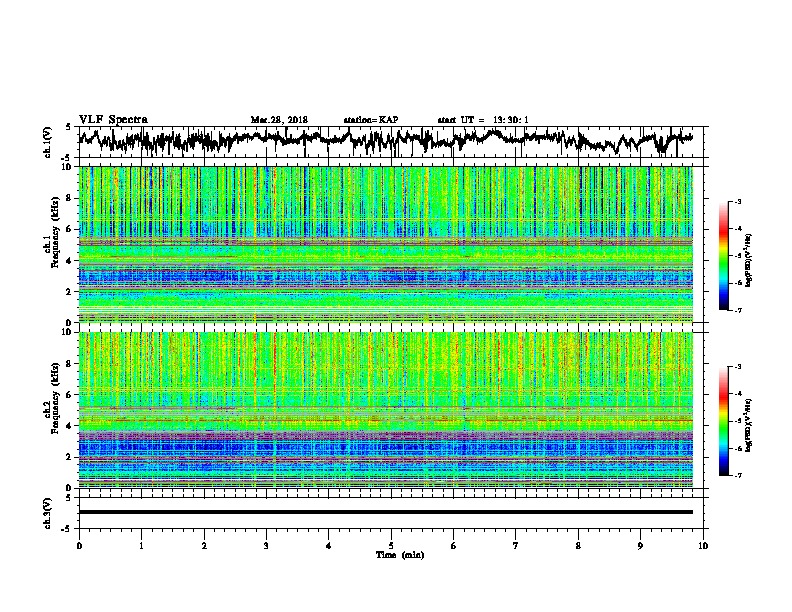
Task: Click the "2" kHz tick on ch.1 axis
Action: 69,292
